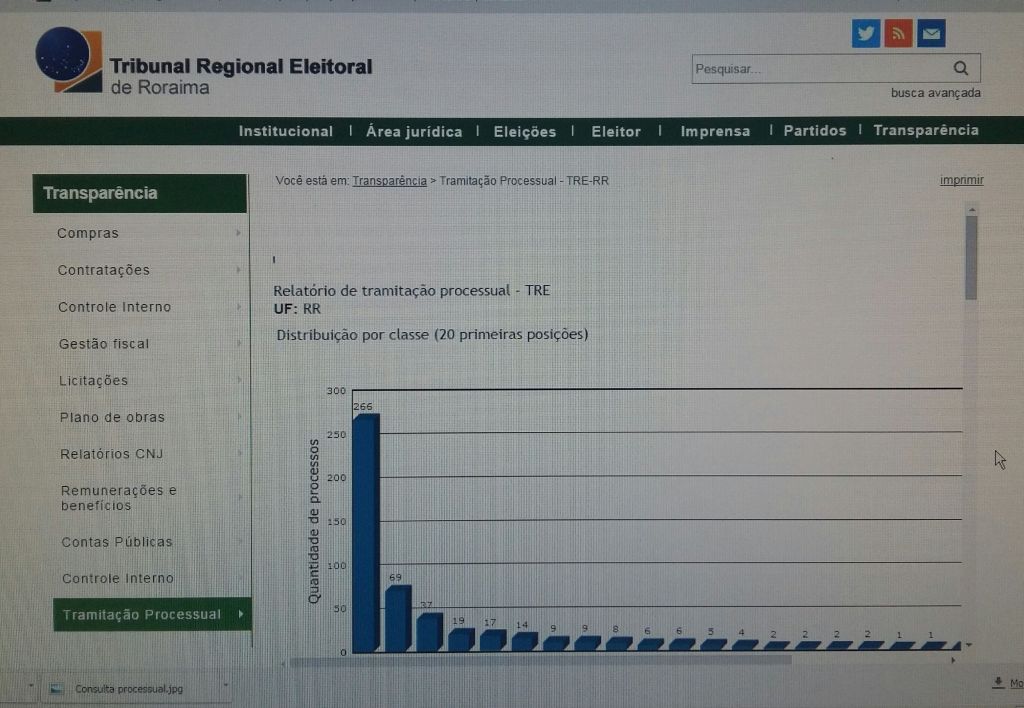1024x708 pixels.
Task: Click the Consulta processual.jpg file icon
Action: coord(57,688)
